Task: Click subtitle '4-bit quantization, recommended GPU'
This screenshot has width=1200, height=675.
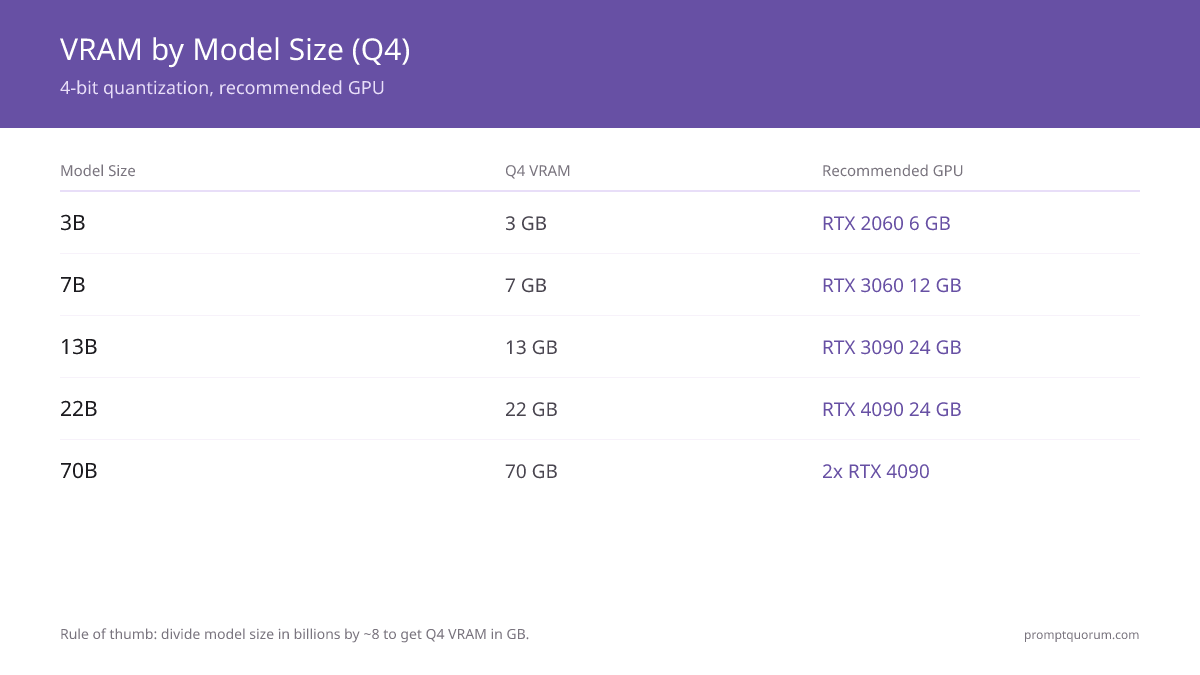Action: coord(222,88)
